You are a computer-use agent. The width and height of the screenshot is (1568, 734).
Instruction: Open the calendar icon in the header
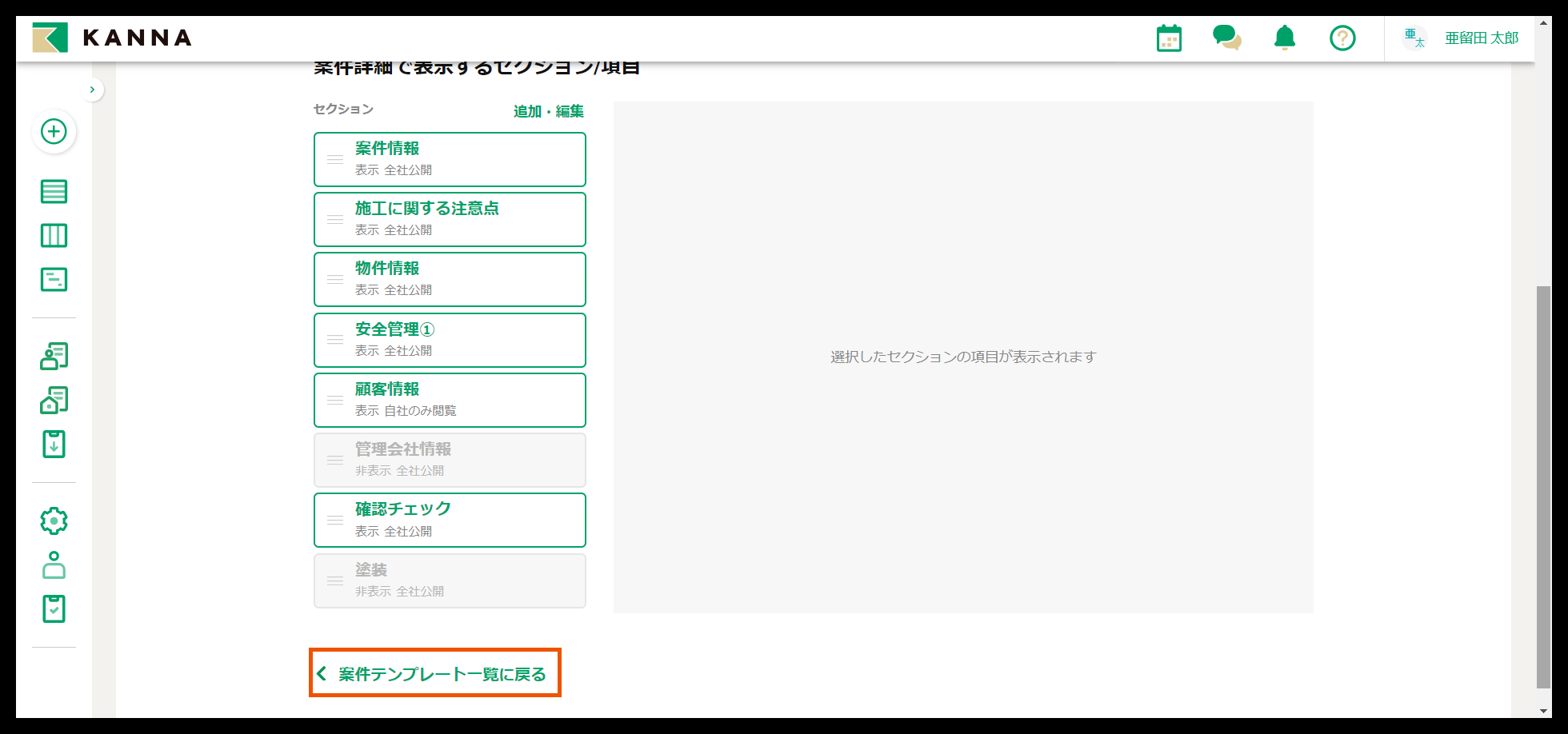(1169, 37)
